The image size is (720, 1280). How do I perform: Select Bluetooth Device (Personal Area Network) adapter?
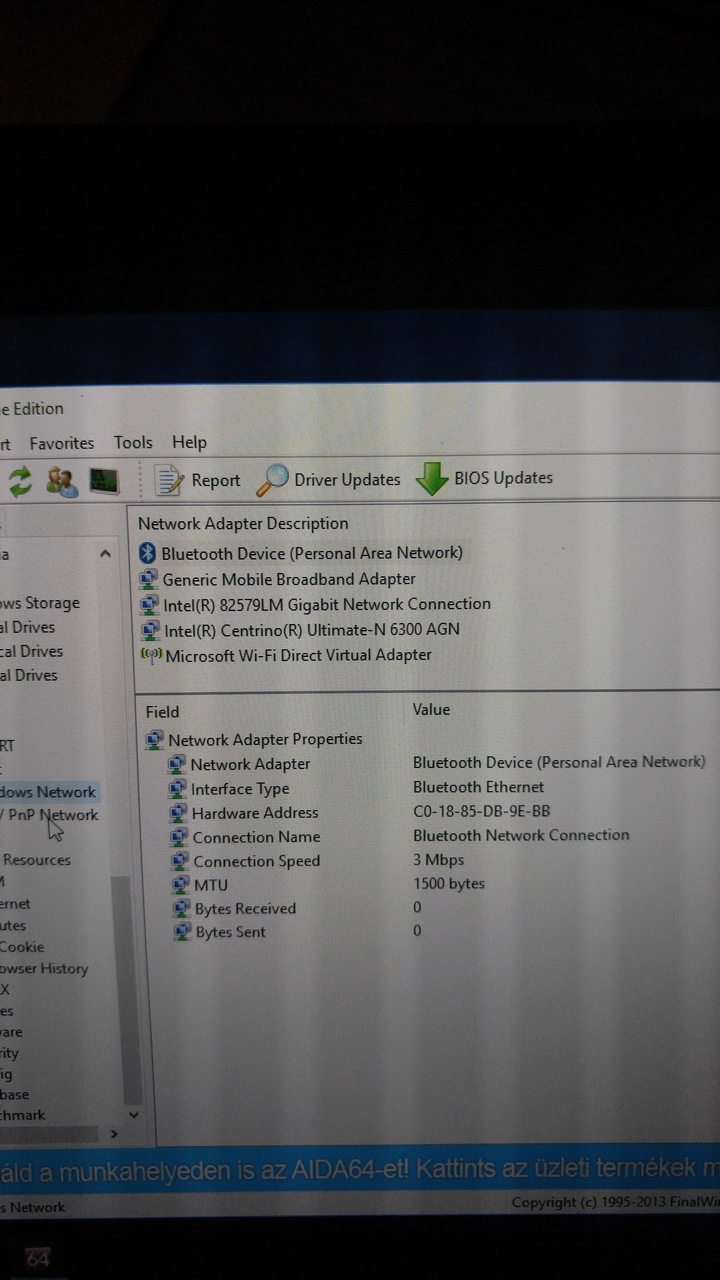pyautogui.click(x=301, y=553)
